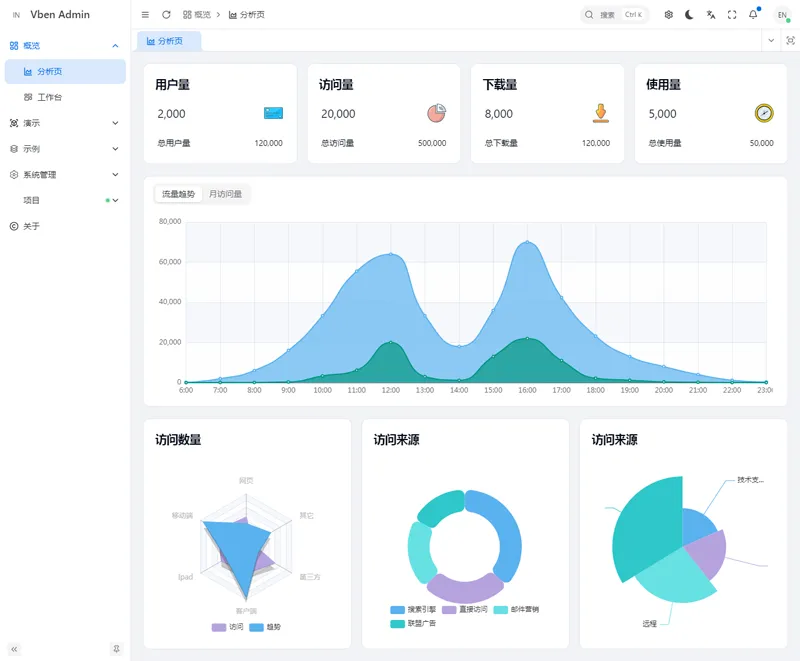Click the language translate icon
Viewport: 800px width, 661px height.
711,15
